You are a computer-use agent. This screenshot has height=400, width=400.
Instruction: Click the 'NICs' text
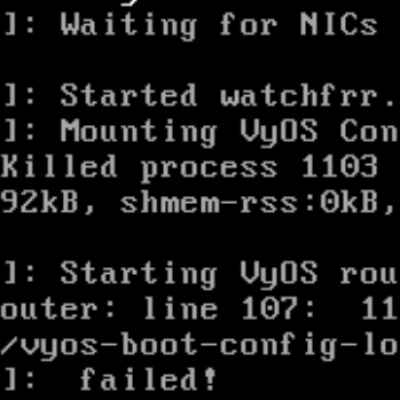339,24
